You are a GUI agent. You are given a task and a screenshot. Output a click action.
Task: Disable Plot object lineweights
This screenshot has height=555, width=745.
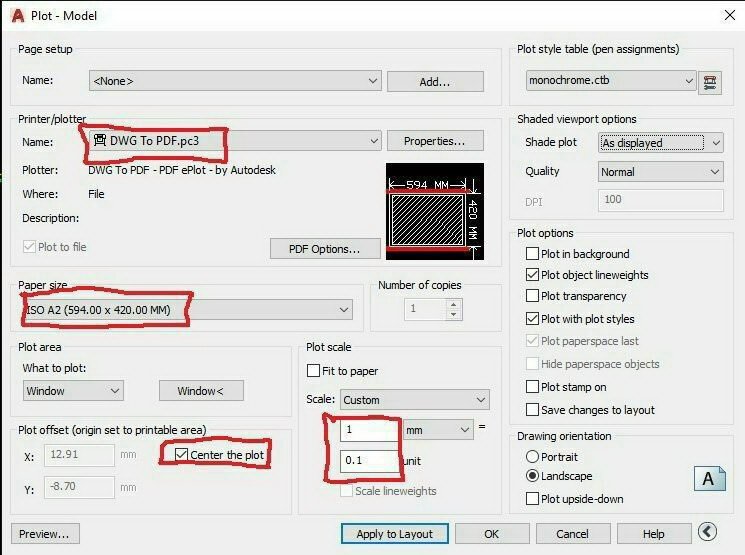(532, 275)
